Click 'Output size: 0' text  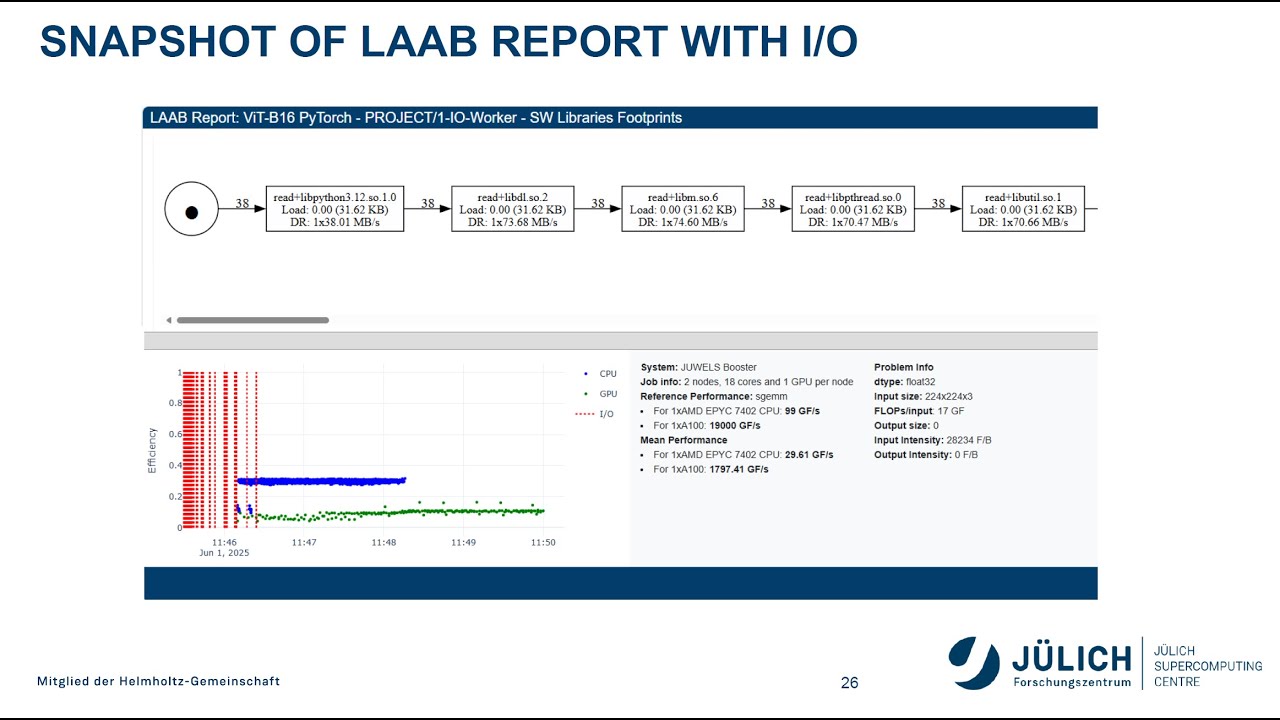coord(906,425)
